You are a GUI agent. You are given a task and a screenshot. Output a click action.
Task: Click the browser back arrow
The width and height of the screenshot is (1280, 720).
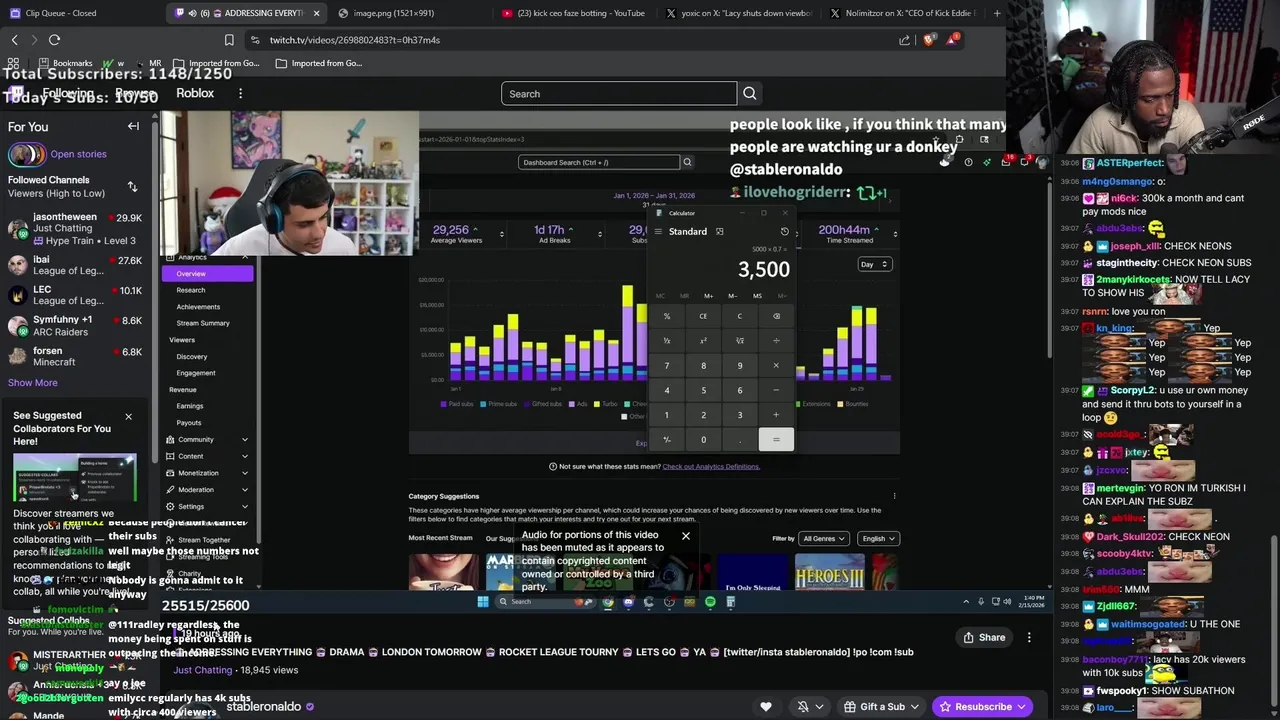pos(14,40)
